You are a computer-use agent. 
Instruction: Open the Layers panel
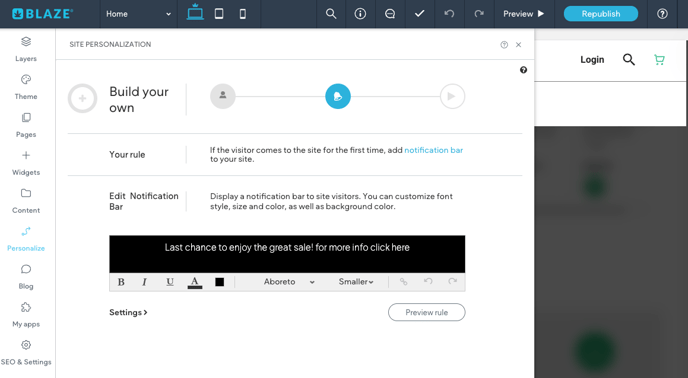tap(26, 49)
